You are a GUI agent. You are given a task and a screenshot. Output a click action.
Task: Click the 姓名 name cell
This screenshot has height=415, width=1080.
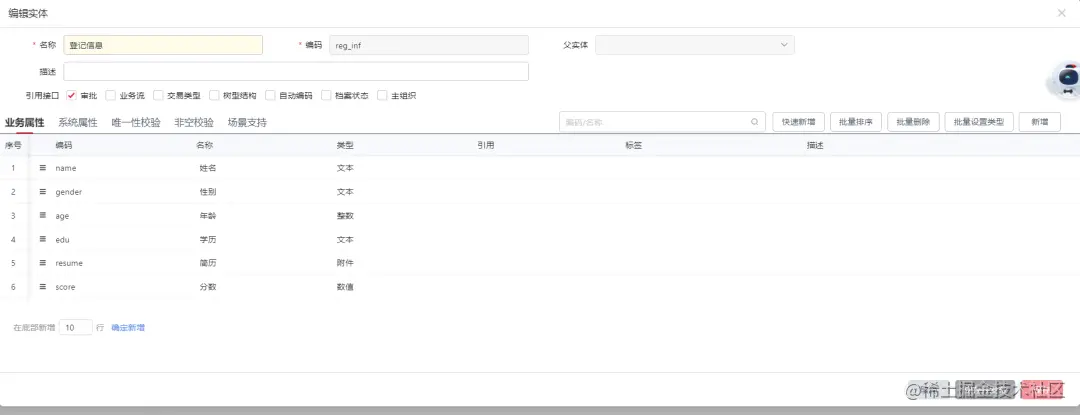(208, 168)
